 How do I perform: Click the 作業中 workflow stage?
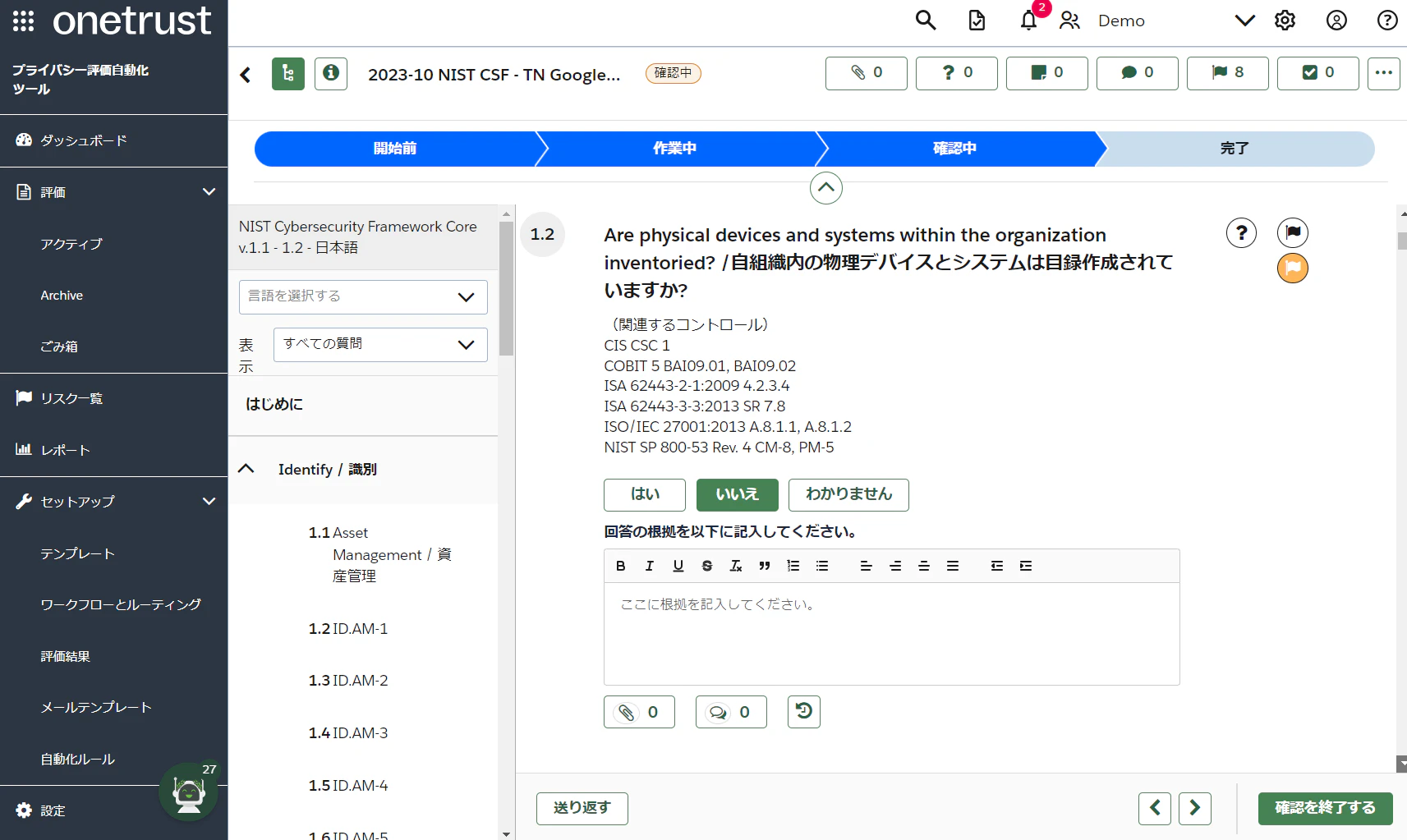point(675,149)
